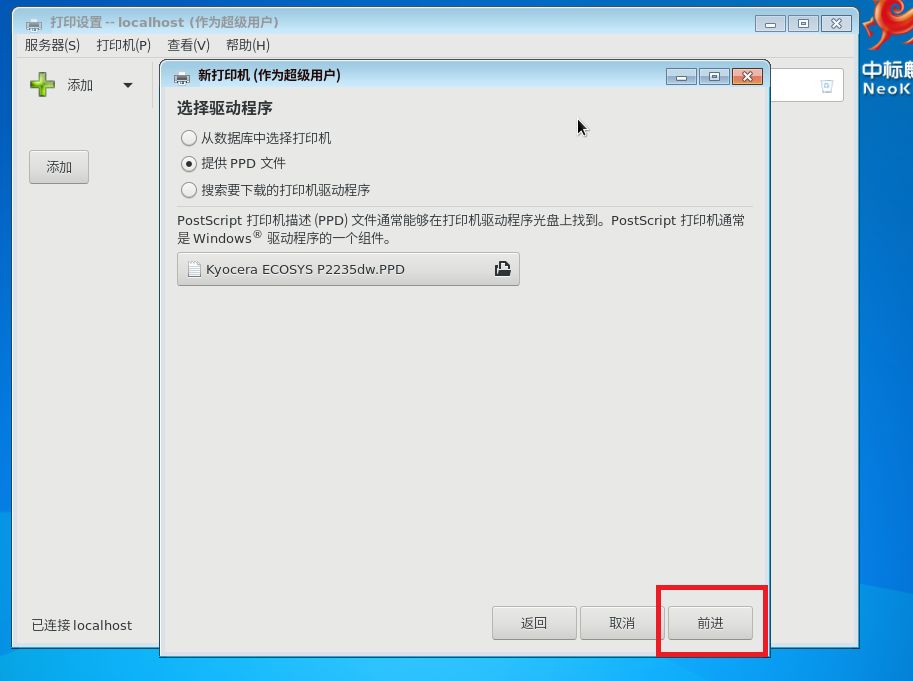This screenshot has height=681, width=913.
Task: Open the Kyocera ECOSYS P2235dw.PPD file chooser
Action: click(x=348, y=269)
